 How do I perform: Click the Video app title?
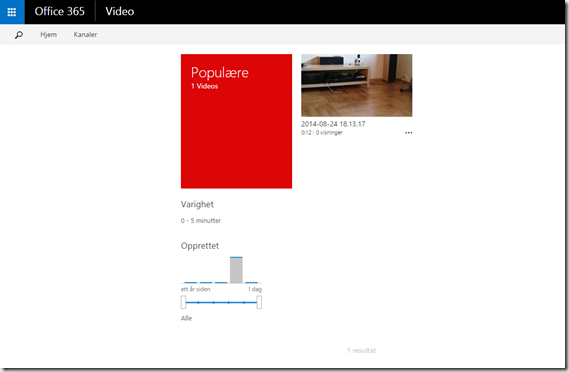click(x=120, y=12)
